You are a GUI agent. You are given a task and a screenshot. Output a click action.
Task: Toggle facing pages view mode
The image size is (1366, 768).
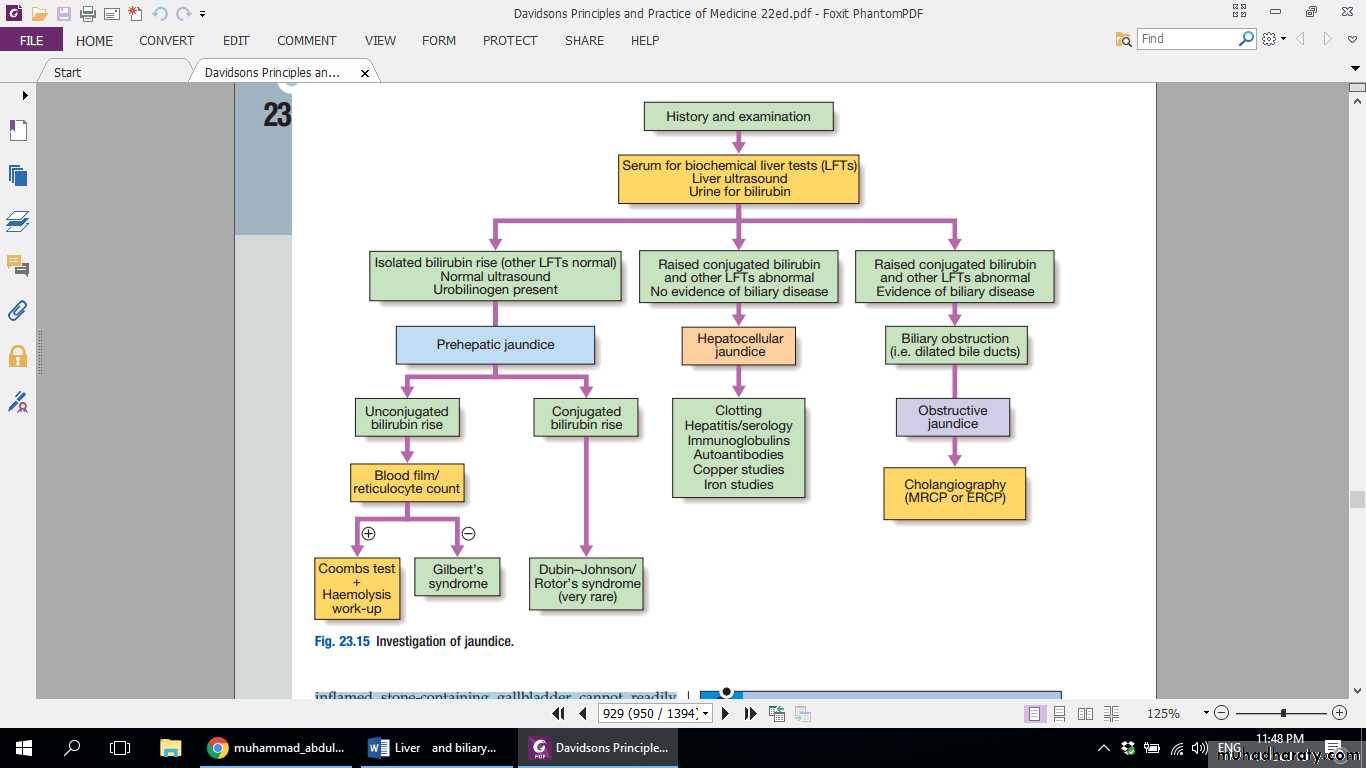(1086, 714)
